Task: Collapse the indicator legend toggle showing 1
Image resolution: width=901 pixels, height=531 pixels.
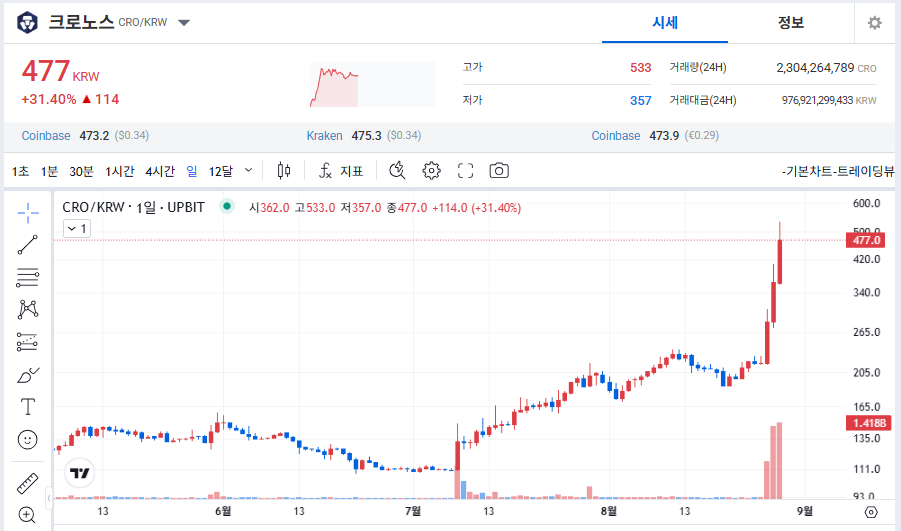Action: 77,229
